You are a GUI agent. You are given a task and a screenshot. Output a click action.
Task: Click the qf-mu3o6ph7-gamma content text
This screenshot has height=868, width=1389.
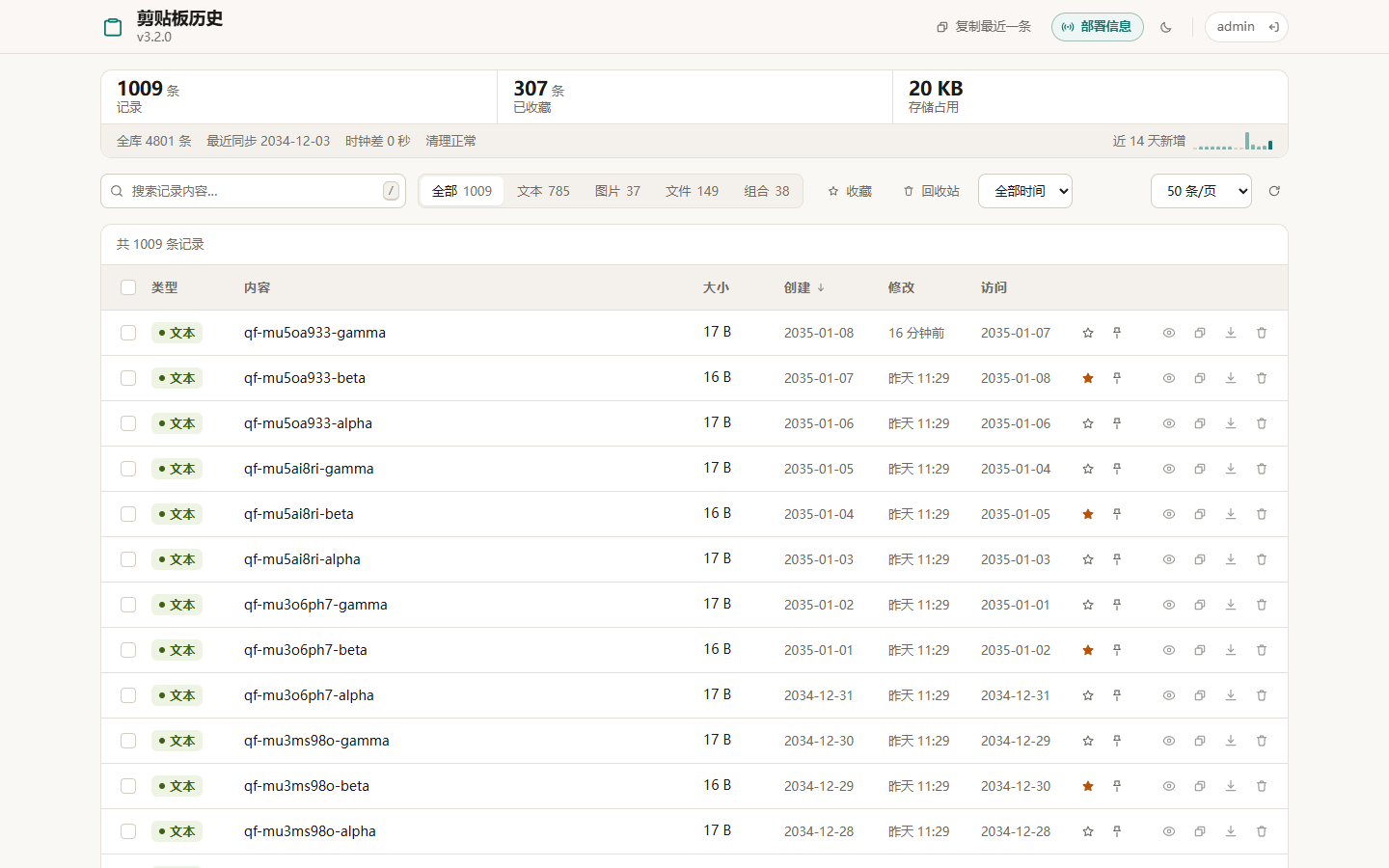coord(315,605)
